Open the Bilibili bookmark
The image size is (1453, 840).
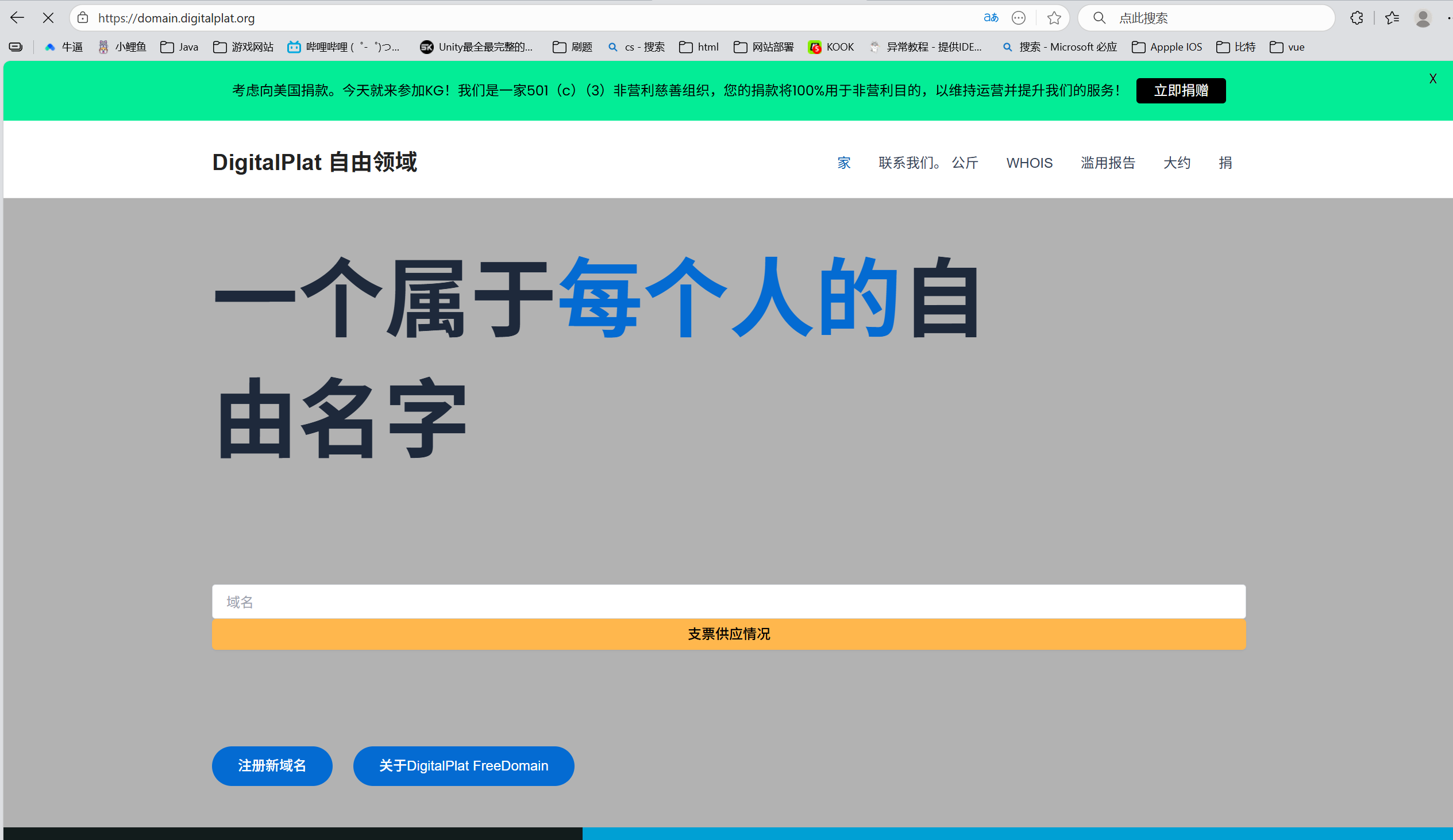click(x=344, y=47)
